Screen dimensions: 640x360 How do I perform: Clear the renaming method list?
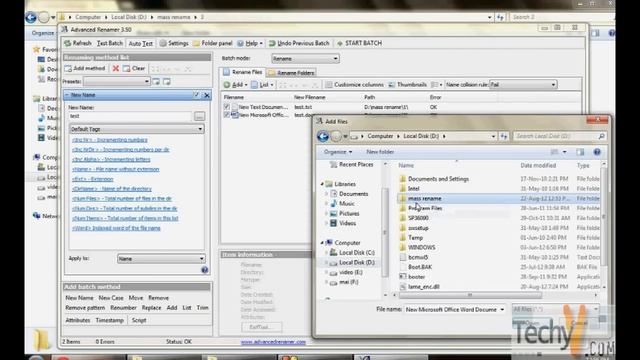point(134,69)
